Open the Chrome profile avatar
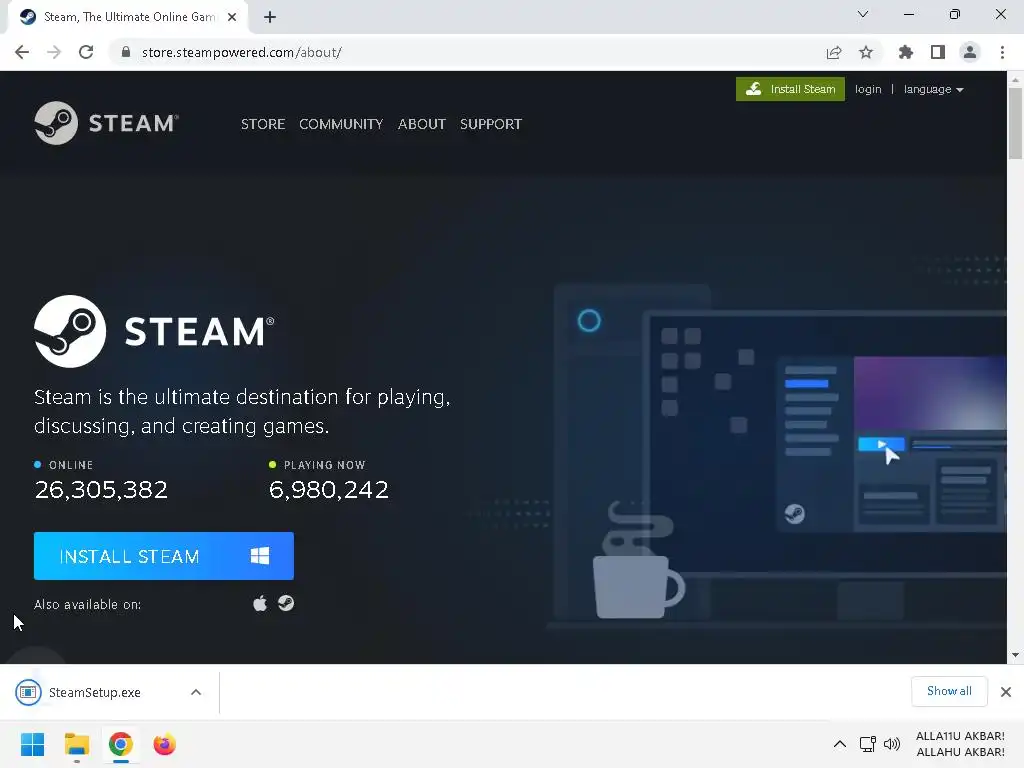The width and height of the screenshot is (1024, 768). pyautogui.click(x=970, y=52)
